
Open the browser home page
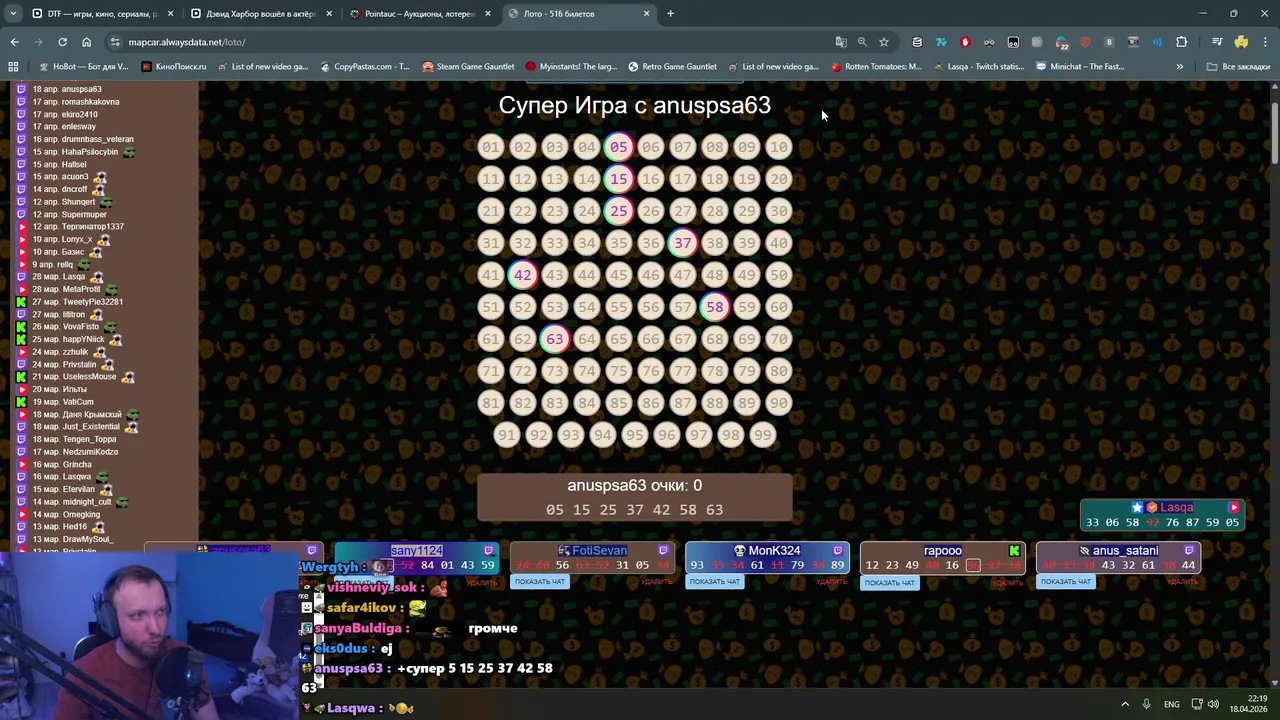pyautogui.click(x=86, y=42)
